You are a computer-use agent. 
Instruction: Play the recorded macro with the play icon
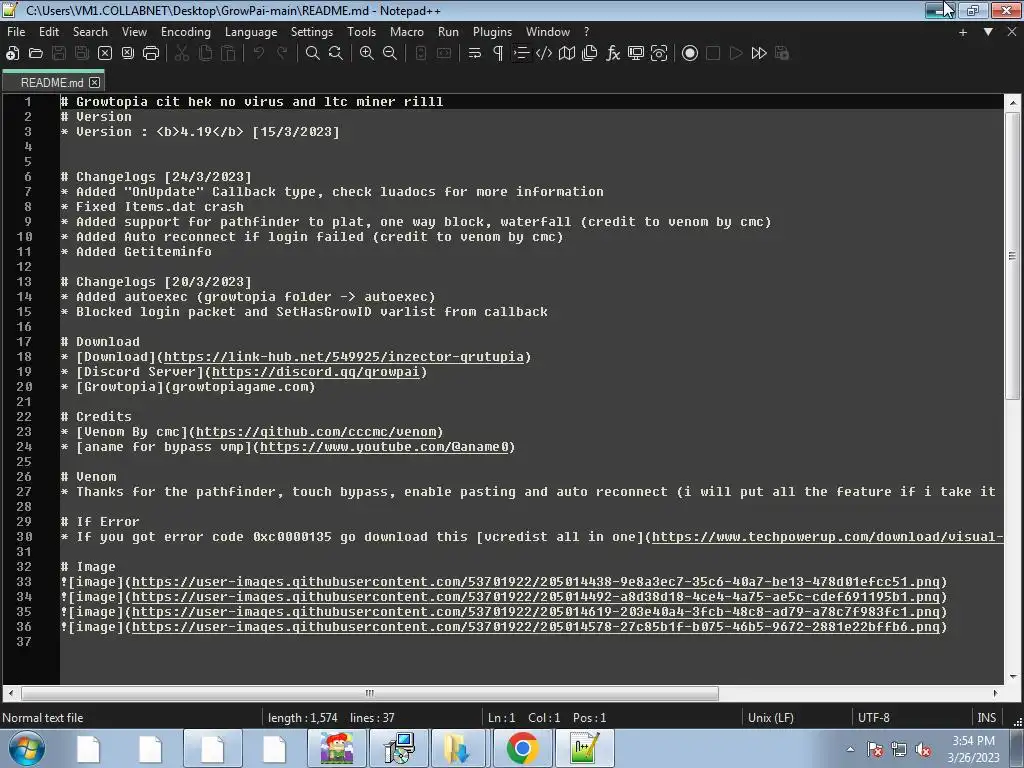[x=736, y=54]
